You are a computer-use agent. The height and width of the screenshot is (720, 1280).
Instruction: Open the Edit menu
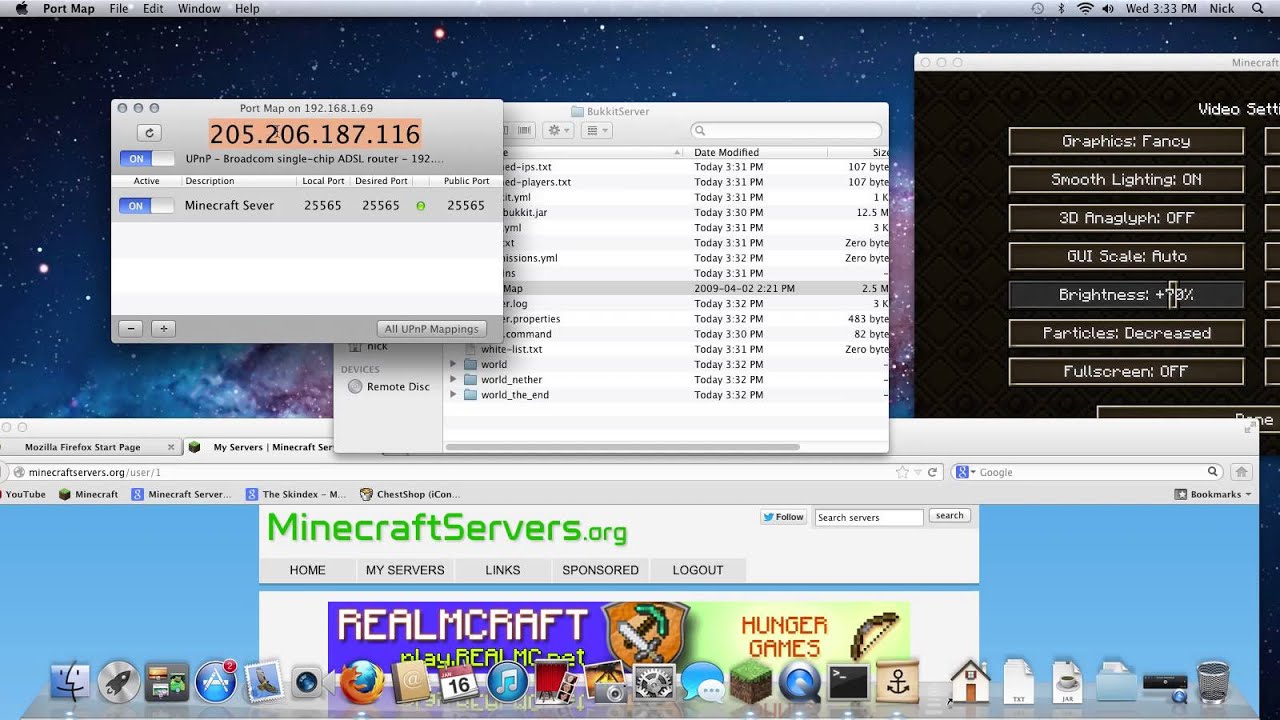[153, 8]
